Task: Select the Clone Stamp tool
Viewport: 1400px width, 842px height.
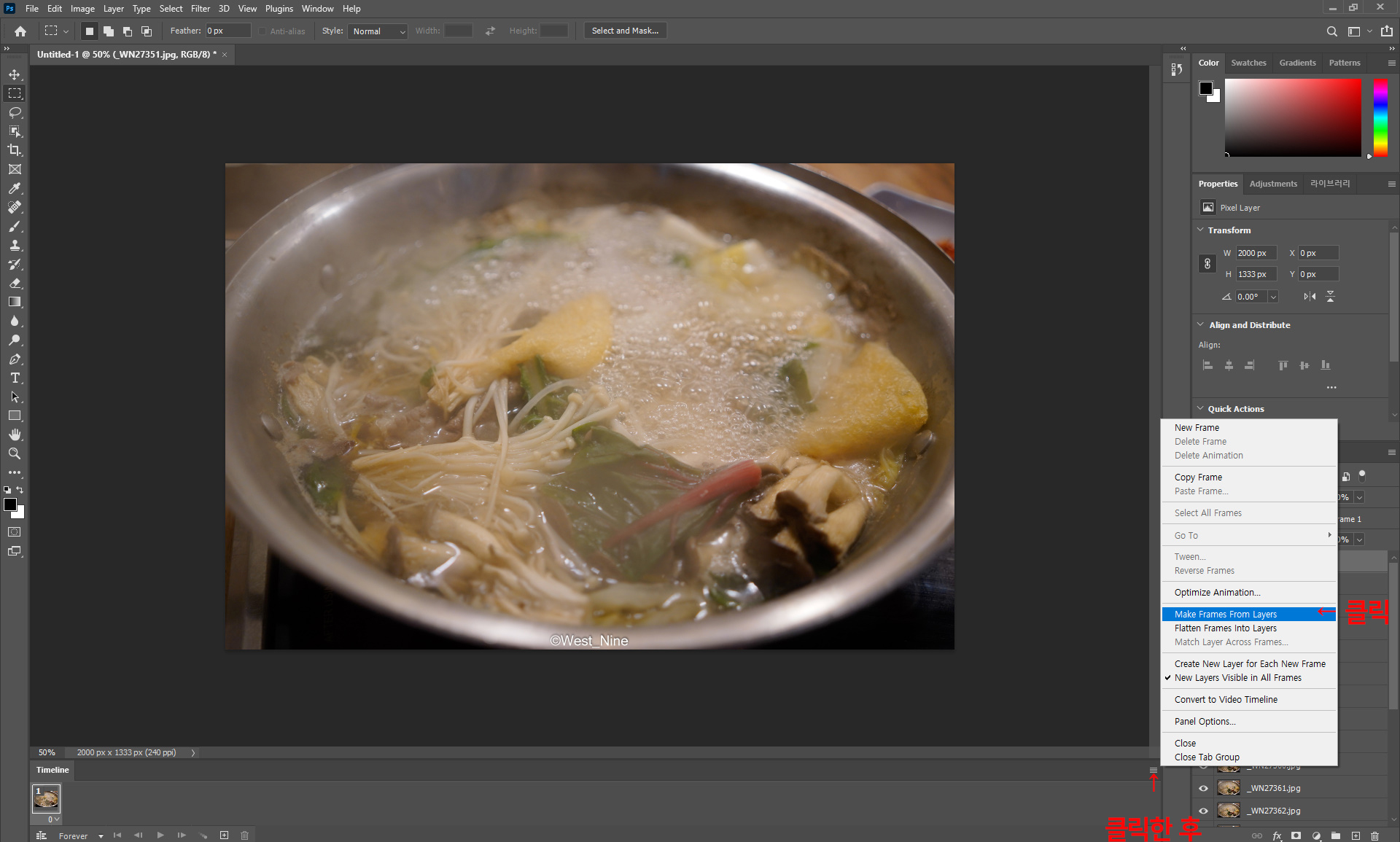Action: [15, 245]
